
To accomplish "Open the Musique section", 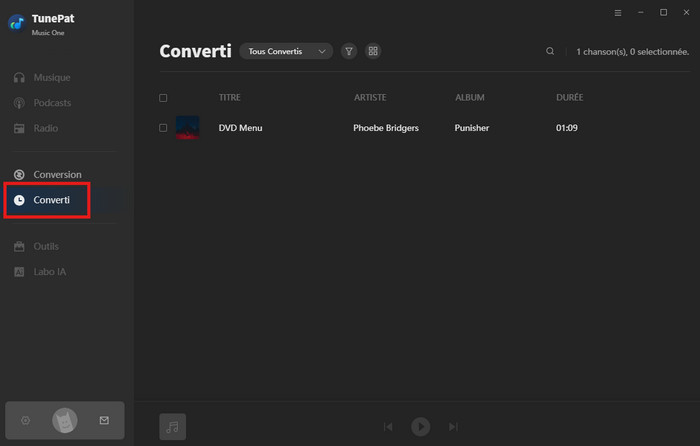I will pos(52,77).
